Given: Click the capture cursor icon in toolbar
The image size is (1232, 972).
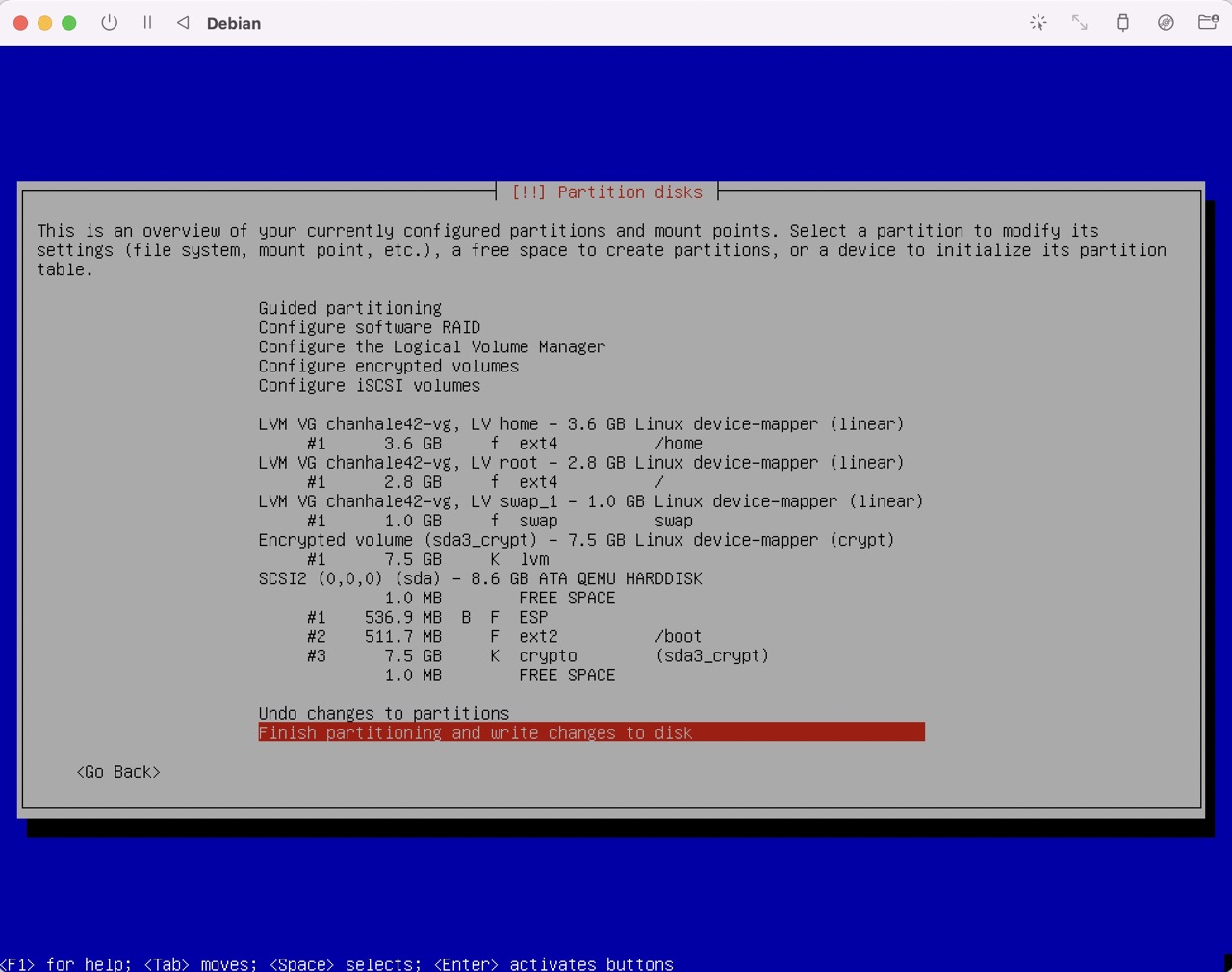Looking at the screenshot, I should (1038, 22).
